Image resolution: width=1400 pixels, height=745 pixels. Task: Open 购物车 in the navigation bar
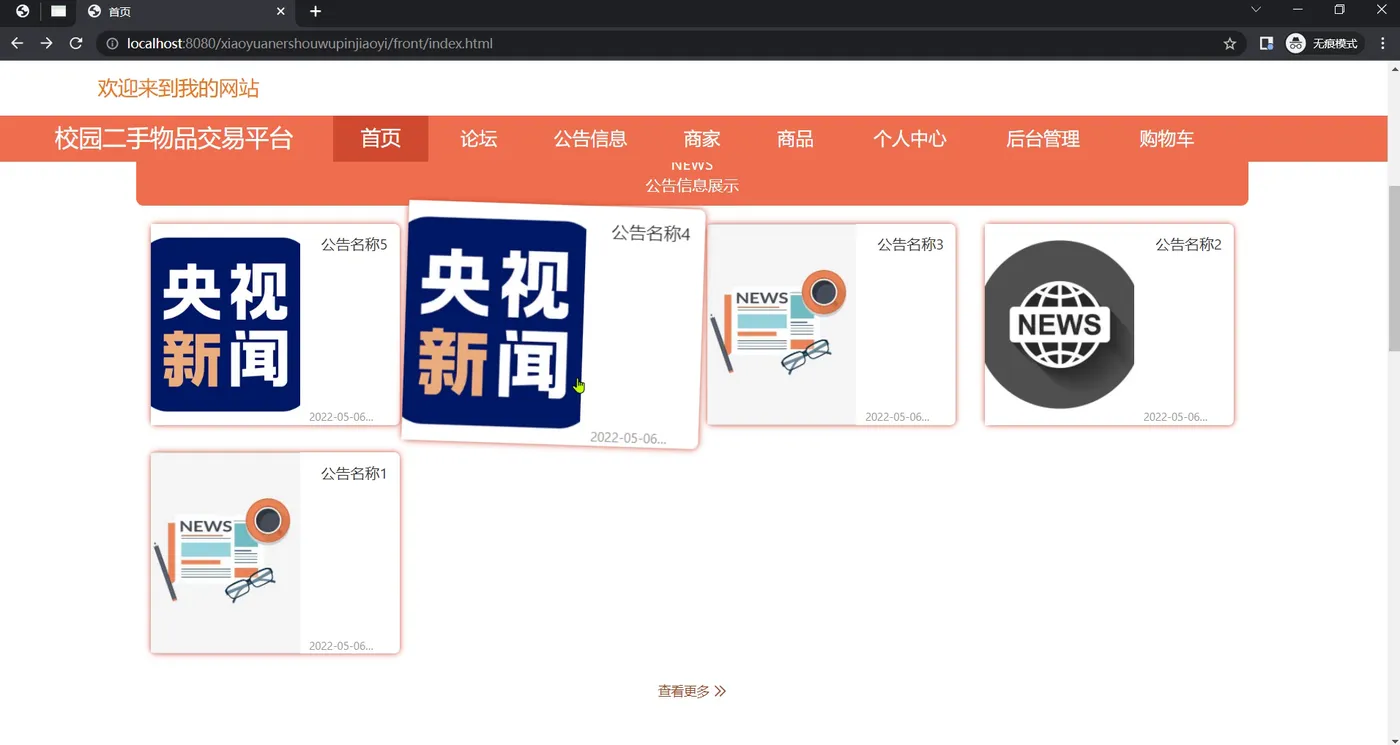point(1167,139)
